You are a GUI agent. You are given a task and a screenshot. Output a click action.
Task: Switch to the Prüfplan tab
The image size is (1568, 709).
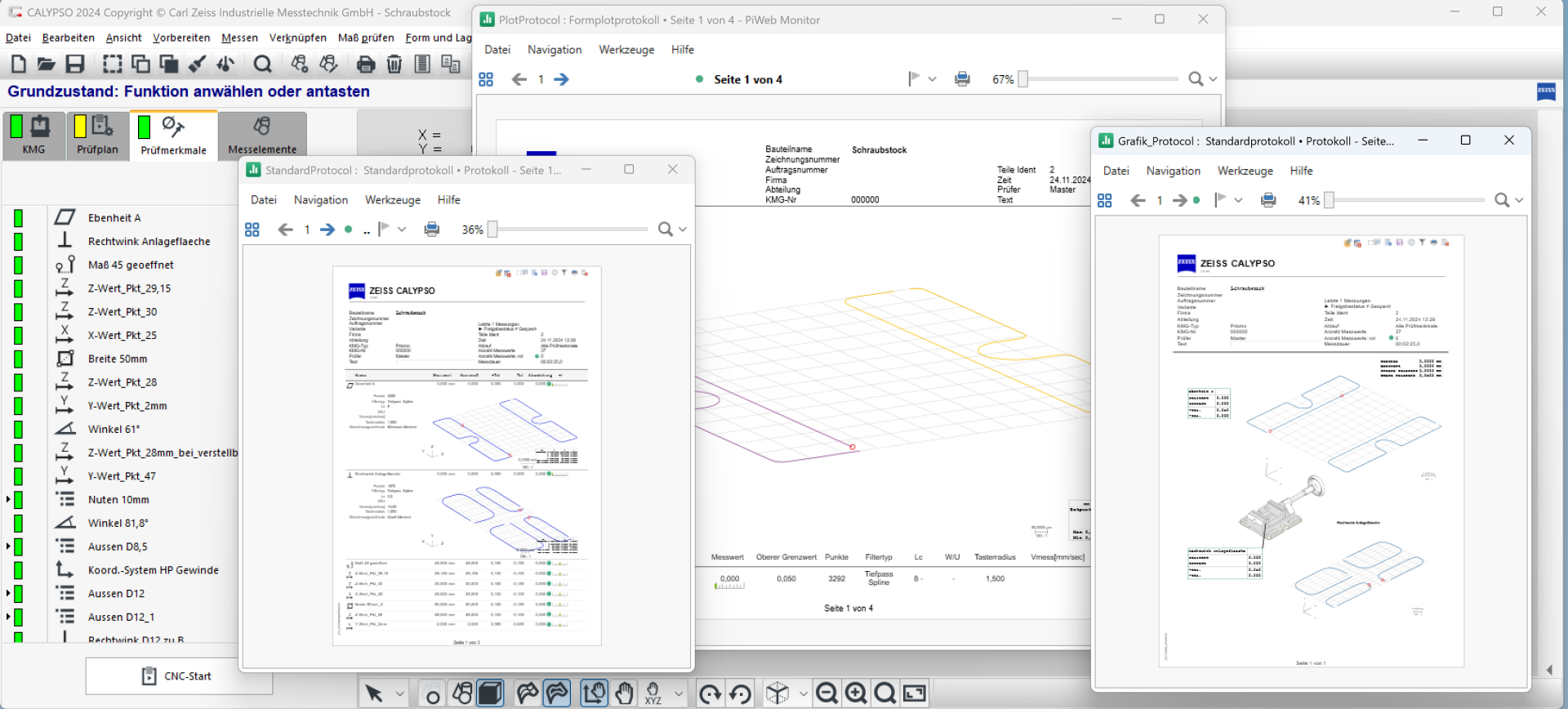coord(97,136)
